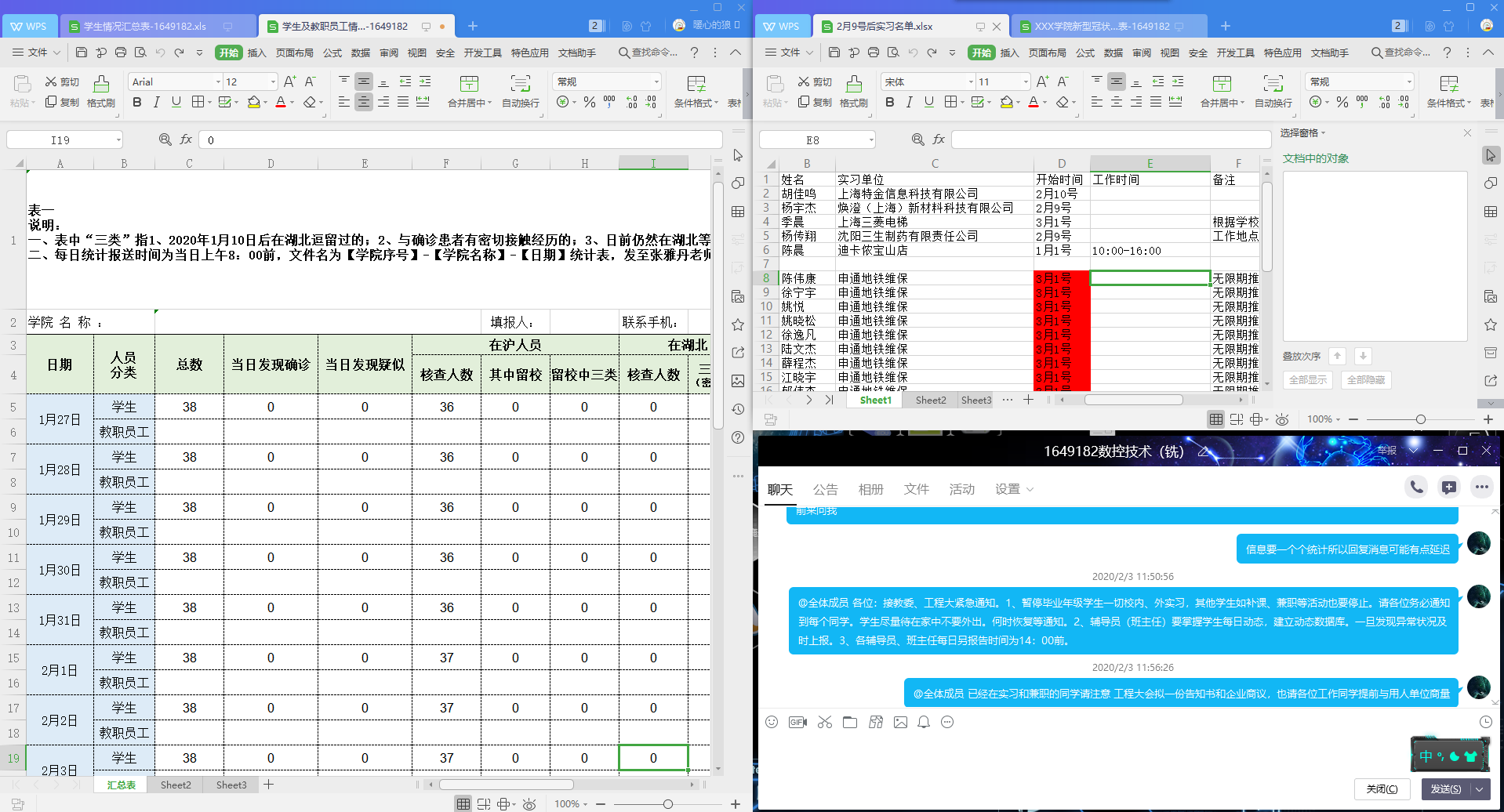Toggle Underline in left WPS window

(176, 102)
